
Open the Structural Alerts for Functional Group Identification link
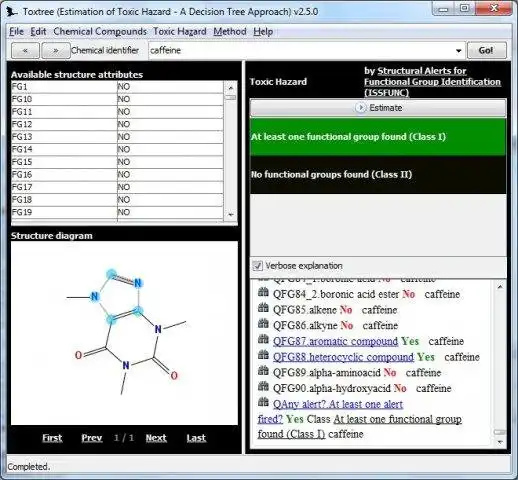pyautogui.click(x=432, y=82)
